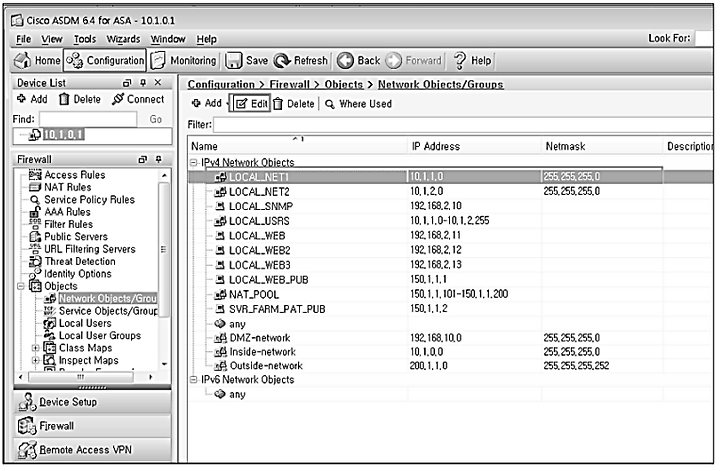This screenshot has width=720, height=471.
Task: Click Connect in Device List
Action: tap(138, 99)
